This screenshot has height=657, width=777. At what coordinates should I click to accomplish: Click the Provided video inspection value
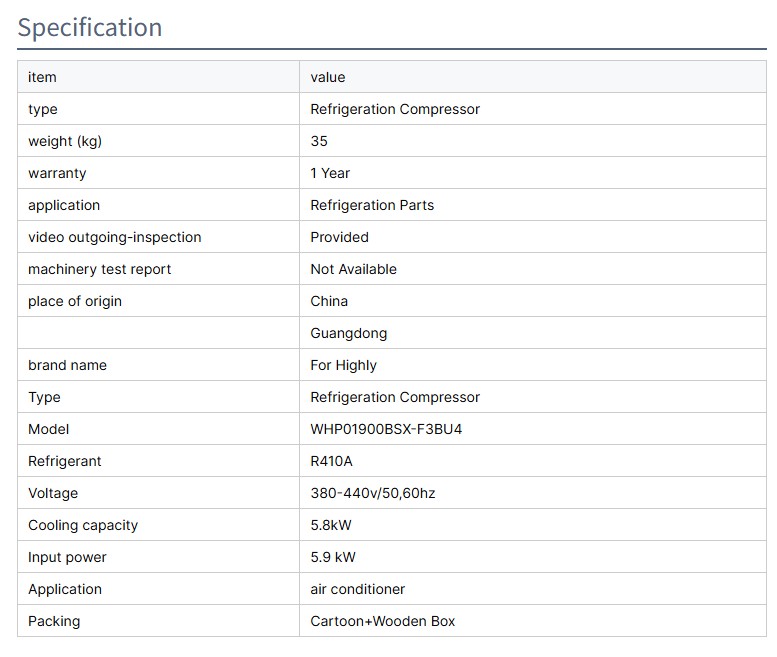coord(339,237)
